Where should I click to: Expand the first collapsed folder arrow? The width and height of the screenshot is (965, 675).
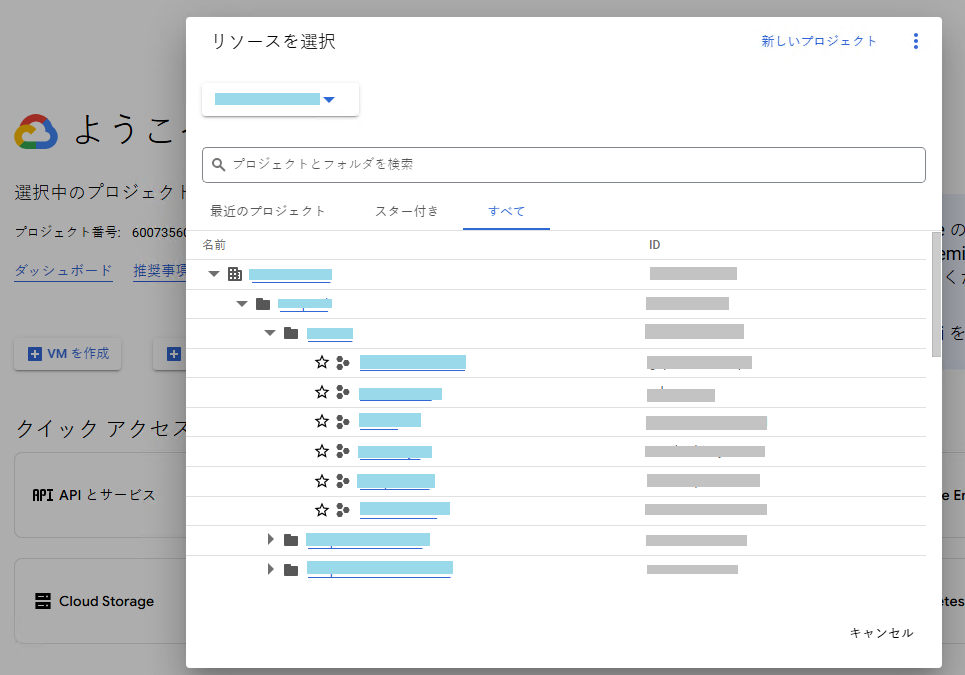coord(271,540)
